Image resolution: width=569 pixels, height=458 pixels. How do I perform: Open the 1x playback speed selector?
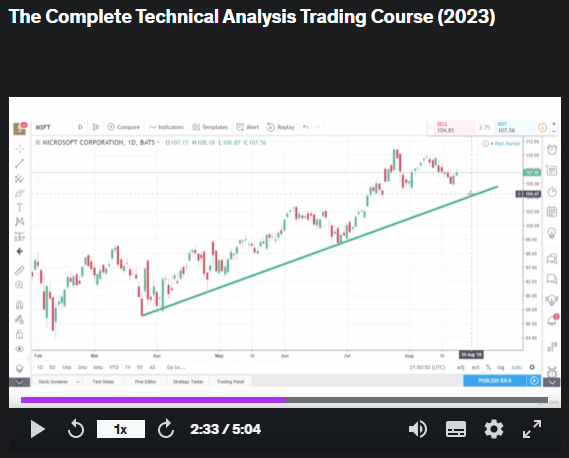[x=120, y=429]
